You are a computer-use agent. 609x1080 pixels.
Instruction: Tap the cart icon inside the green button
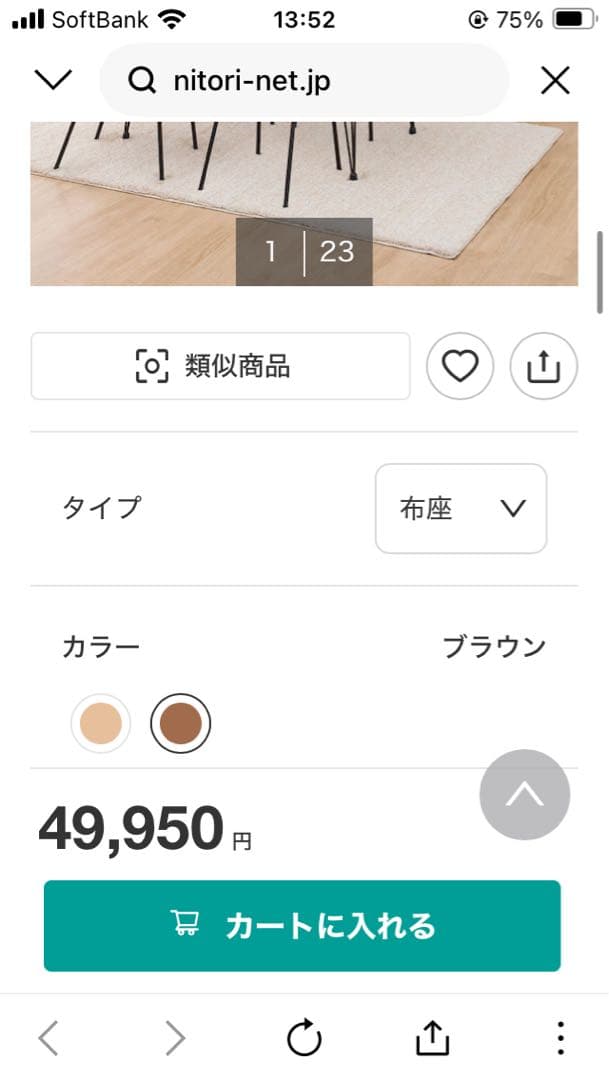[189, 926]
